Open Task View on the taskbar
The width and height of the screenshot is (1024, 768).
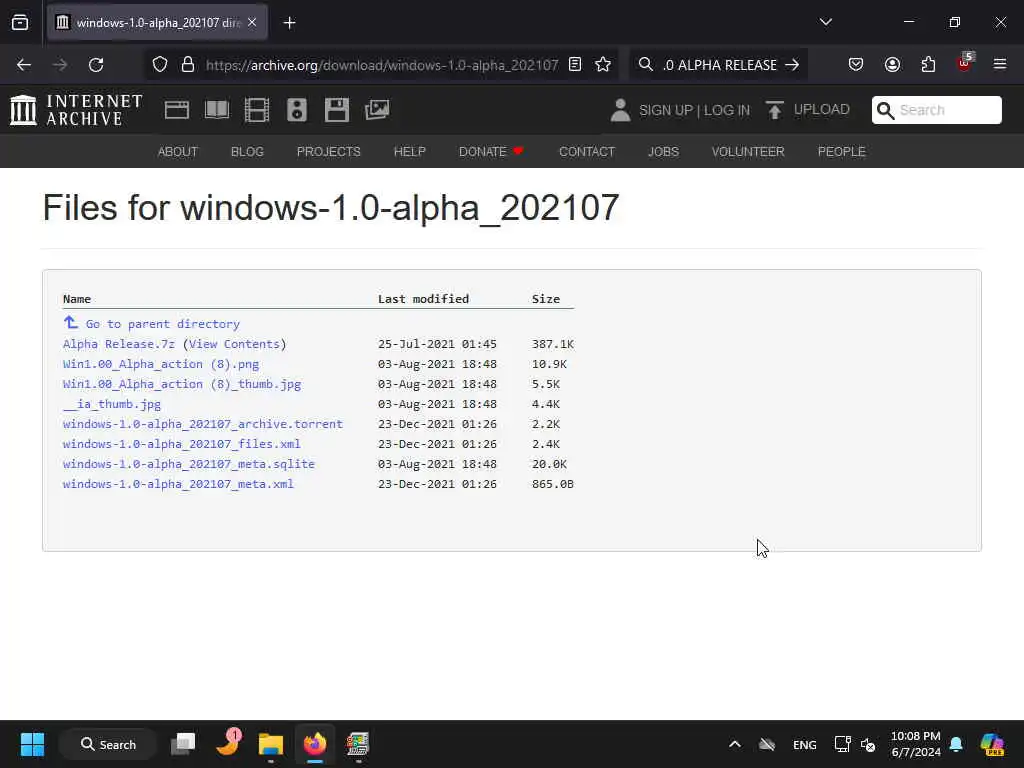click(x=183, y=744)
